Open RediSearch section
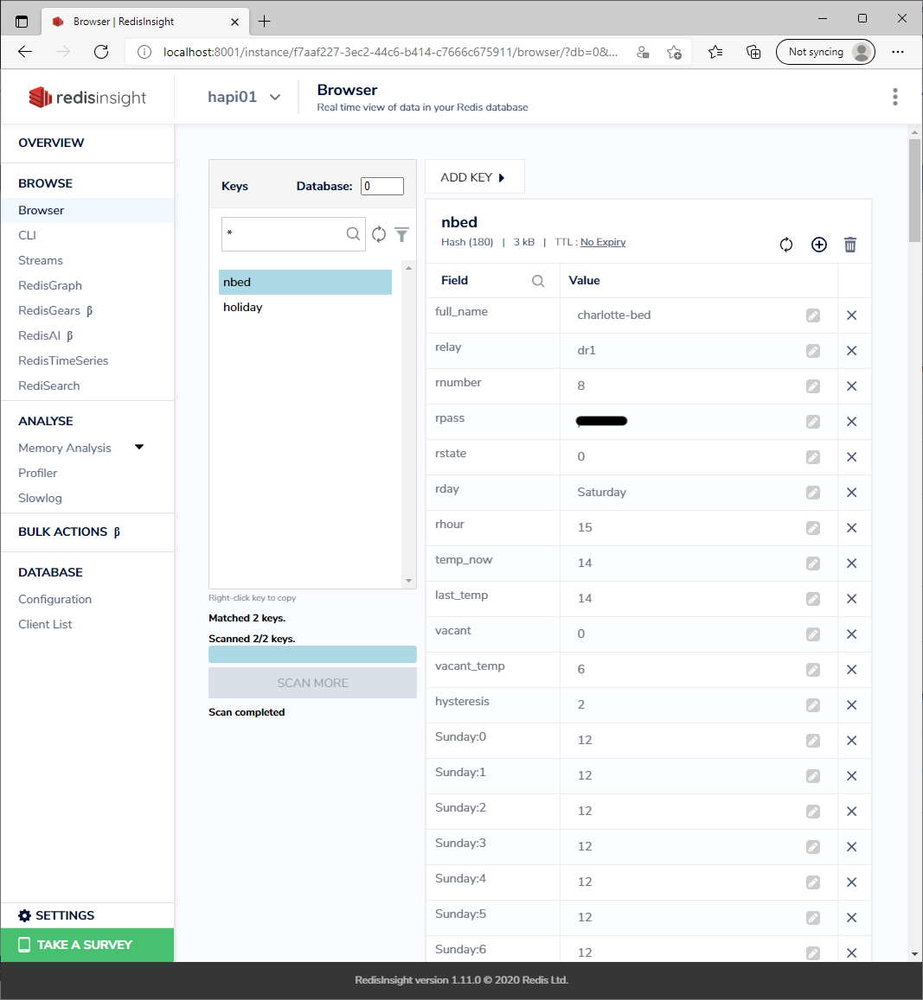Viewport: 923px width, 1000px height. point(49,385)
